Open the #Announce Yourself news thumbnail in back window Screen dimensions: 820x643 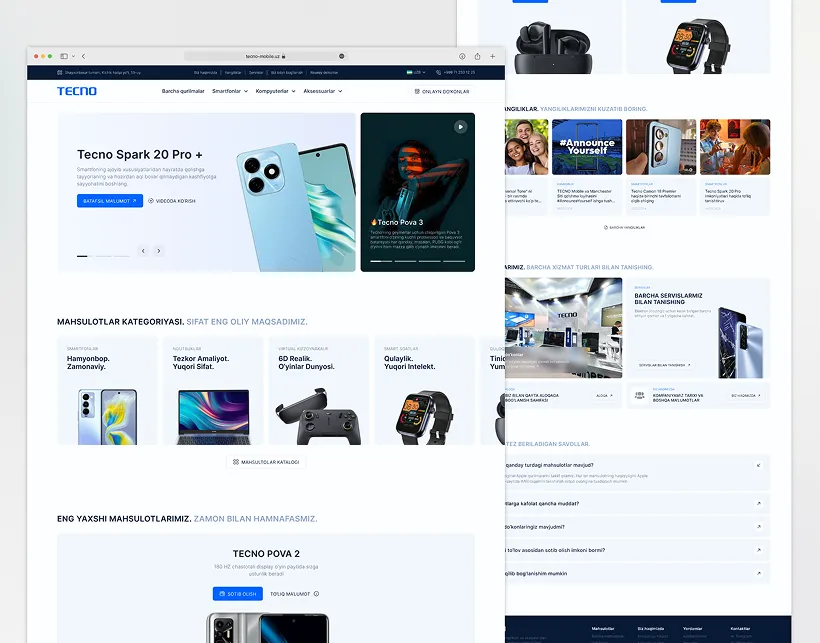[x=587, y=147]
